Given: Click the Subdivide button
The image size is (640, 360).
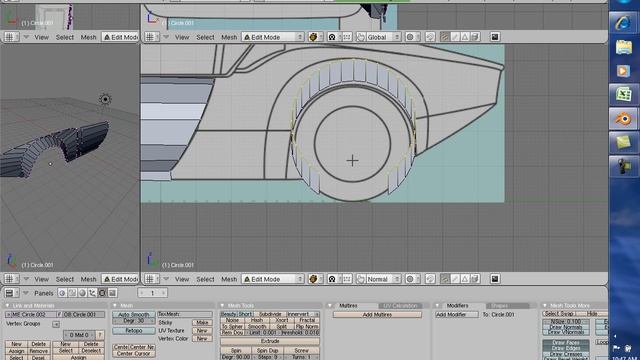Looking at the screenshot, I should pyautogui.click(x=270, y=314).
